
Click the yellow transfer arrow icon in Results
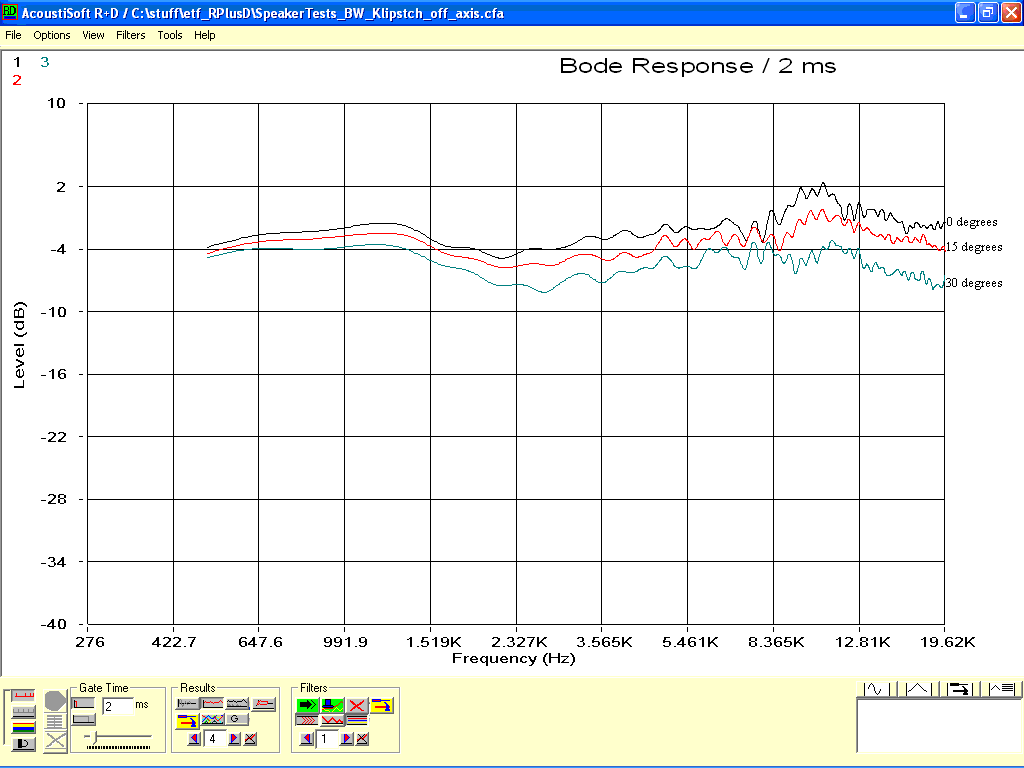coord(188,720)
